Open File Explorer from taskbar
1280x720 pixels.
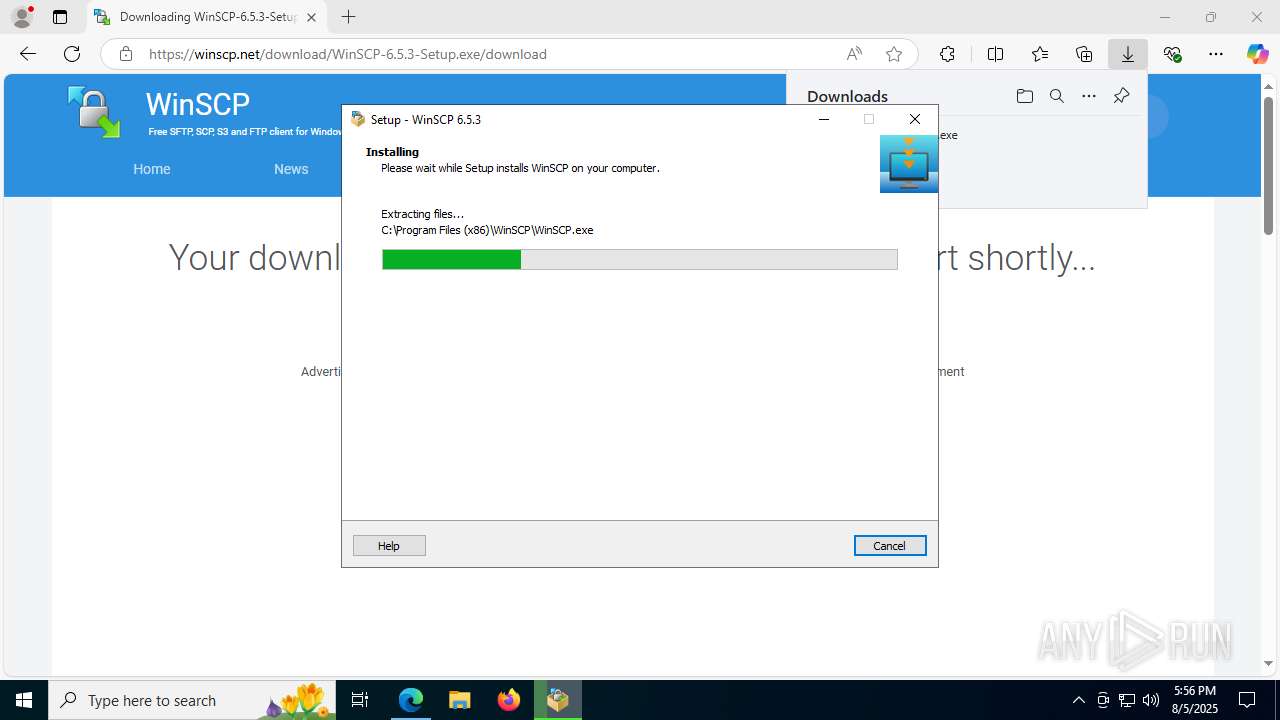coord(460,700)
